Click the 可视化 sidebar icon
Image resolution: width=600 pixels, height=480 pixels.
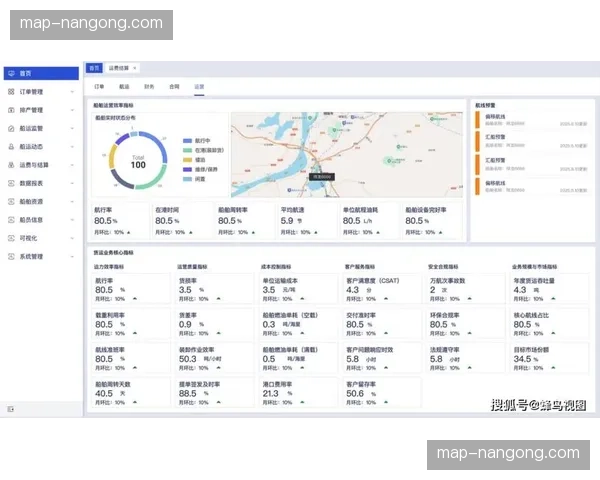point(11,238)
